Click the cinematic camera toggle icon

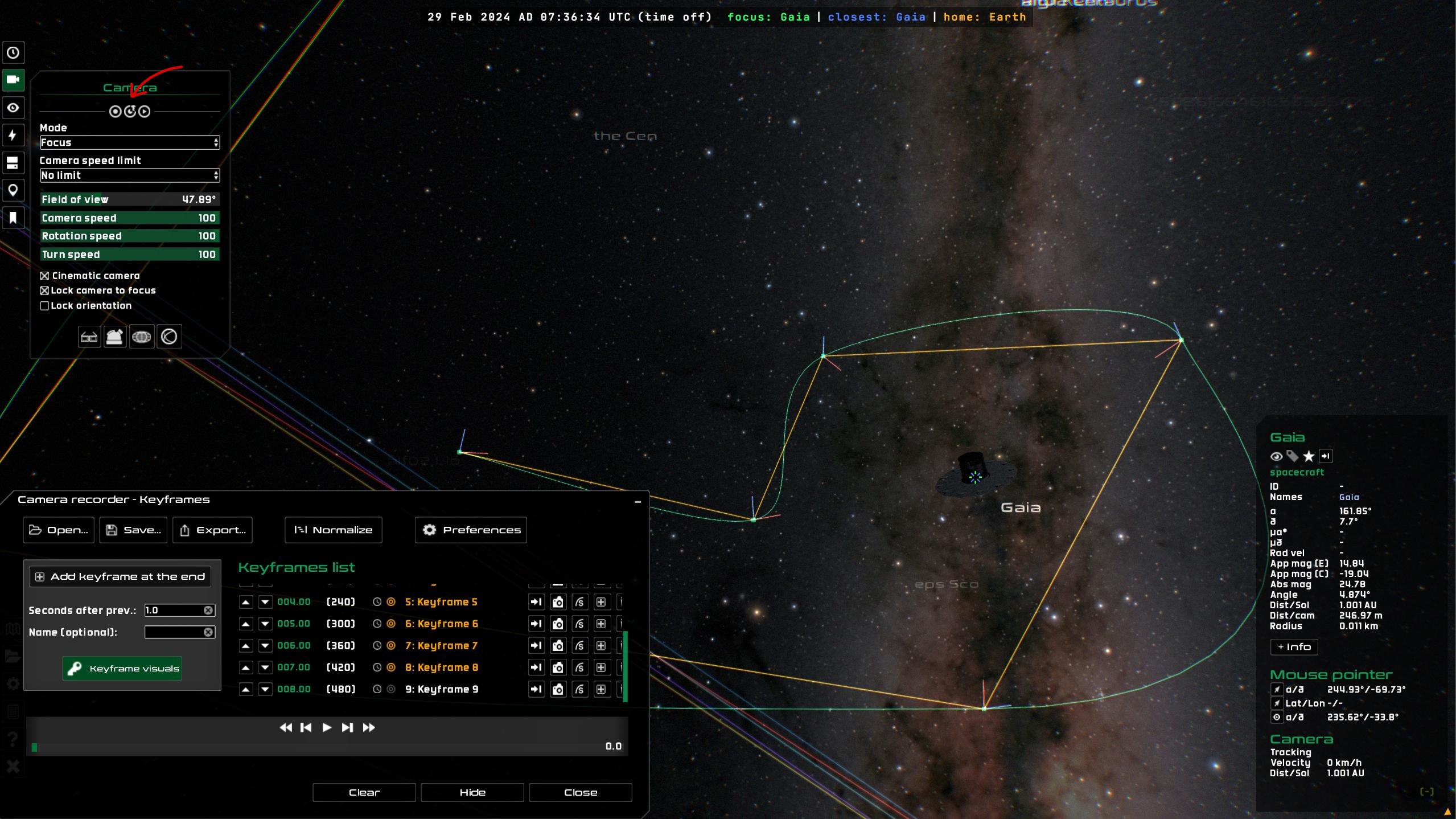pos(45,275)
